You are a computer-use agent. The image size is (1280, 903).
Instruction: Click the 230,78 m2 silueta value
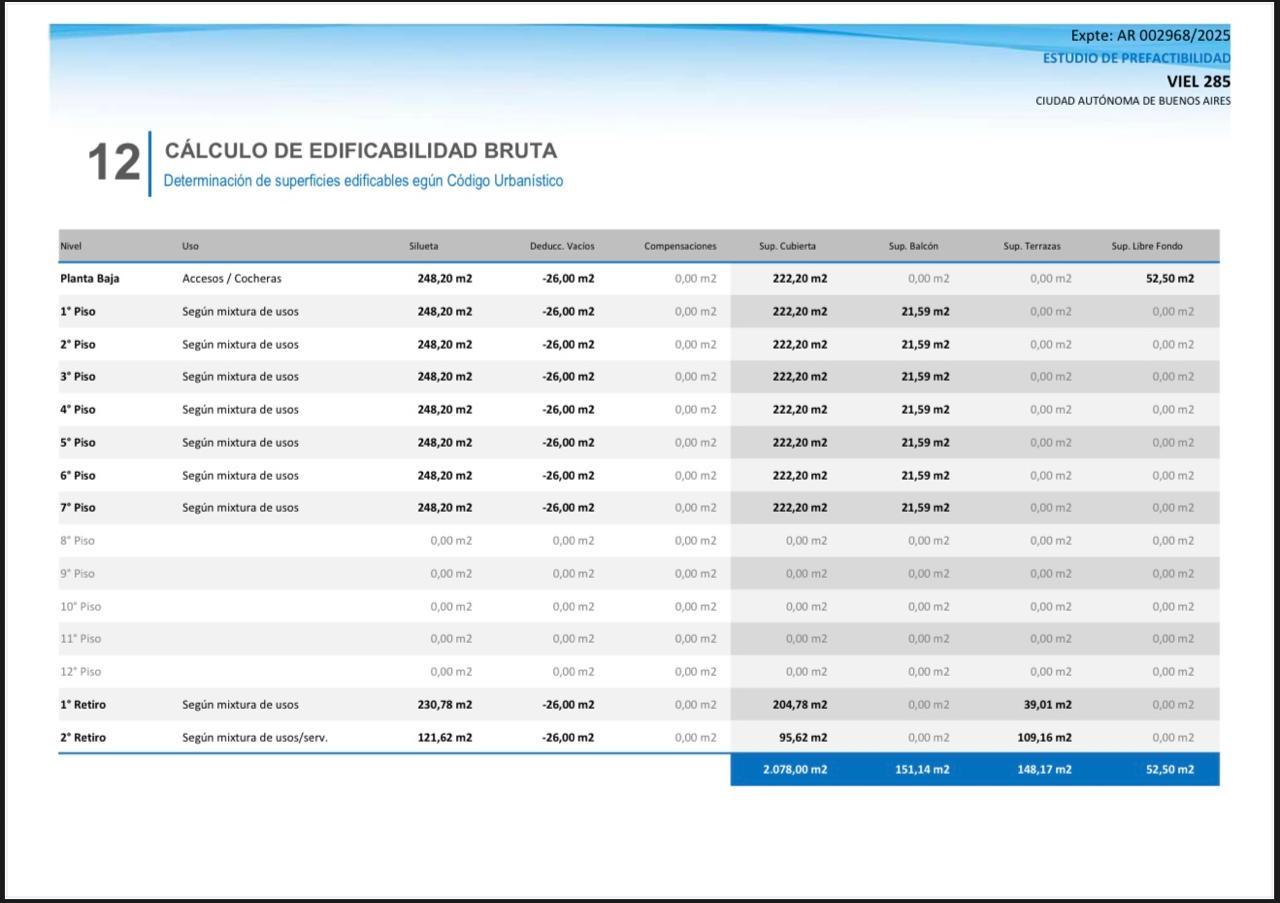click(x=445, y=705)
